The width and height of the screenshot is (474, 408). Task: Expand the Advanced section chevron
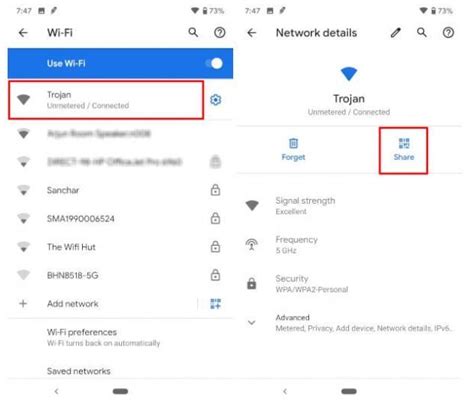click(x=252, y=322)
